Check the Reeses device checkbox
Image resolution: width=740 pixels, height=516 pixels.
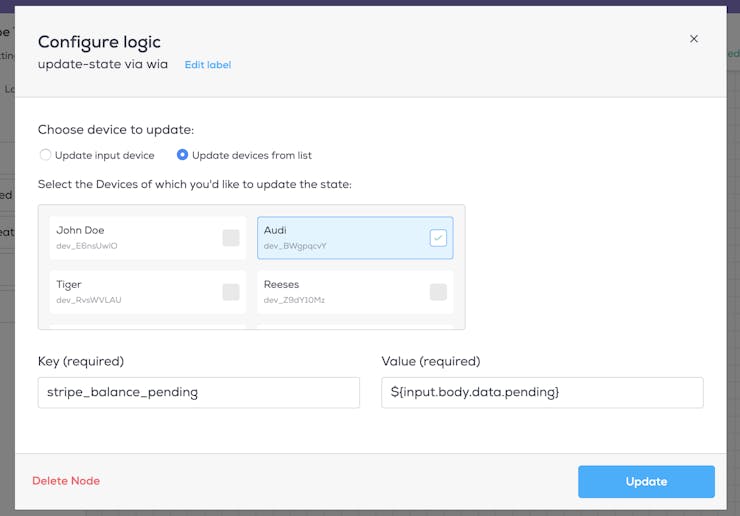pyautogui.click(x=438, y=292)
